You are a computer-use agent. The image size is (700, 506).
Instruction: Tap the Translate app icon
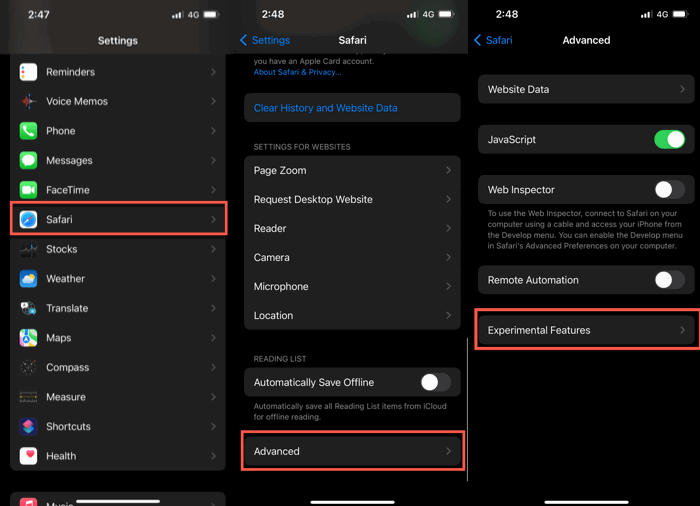28,308
